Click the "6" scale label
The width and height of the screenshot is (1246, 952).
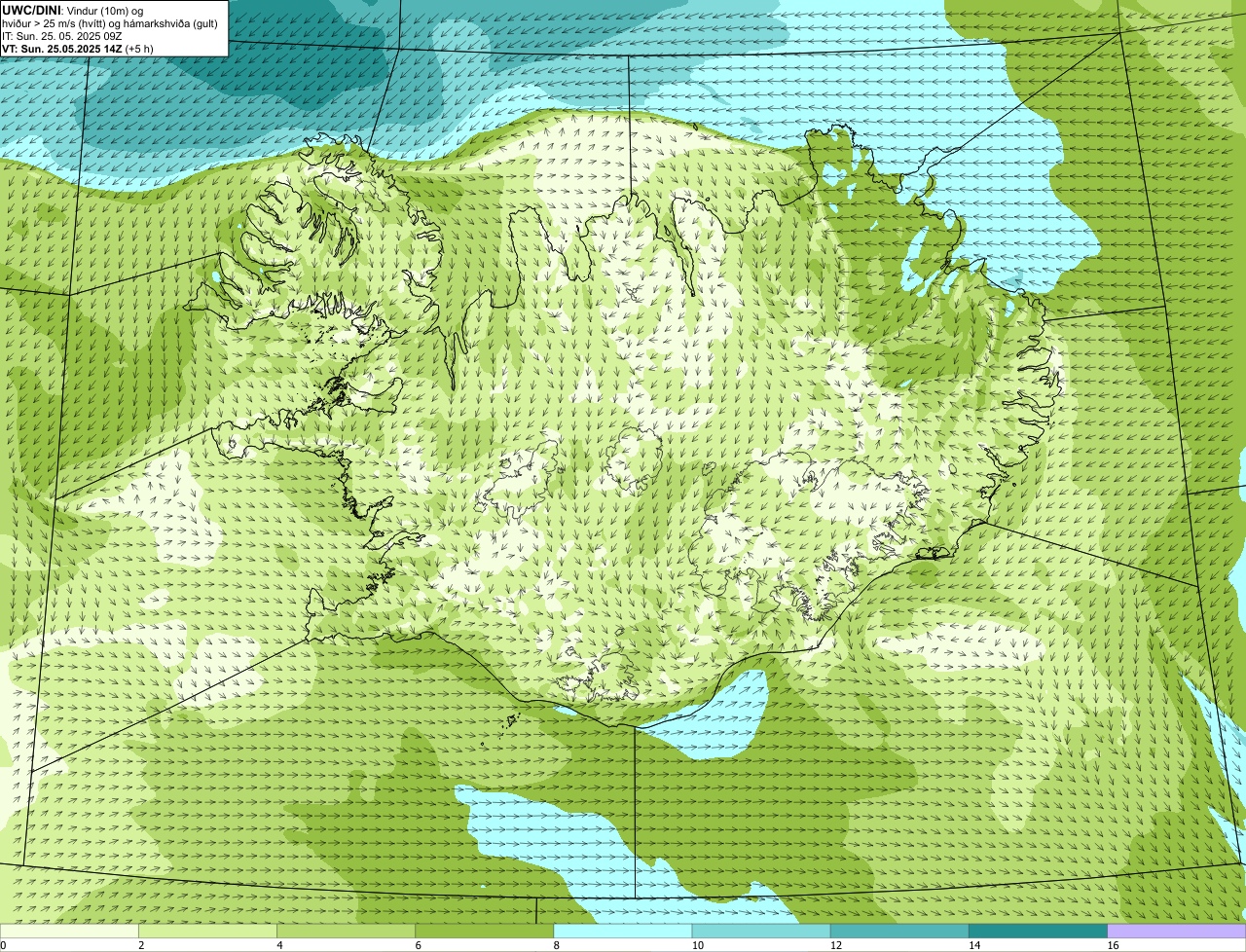(419, 945)
